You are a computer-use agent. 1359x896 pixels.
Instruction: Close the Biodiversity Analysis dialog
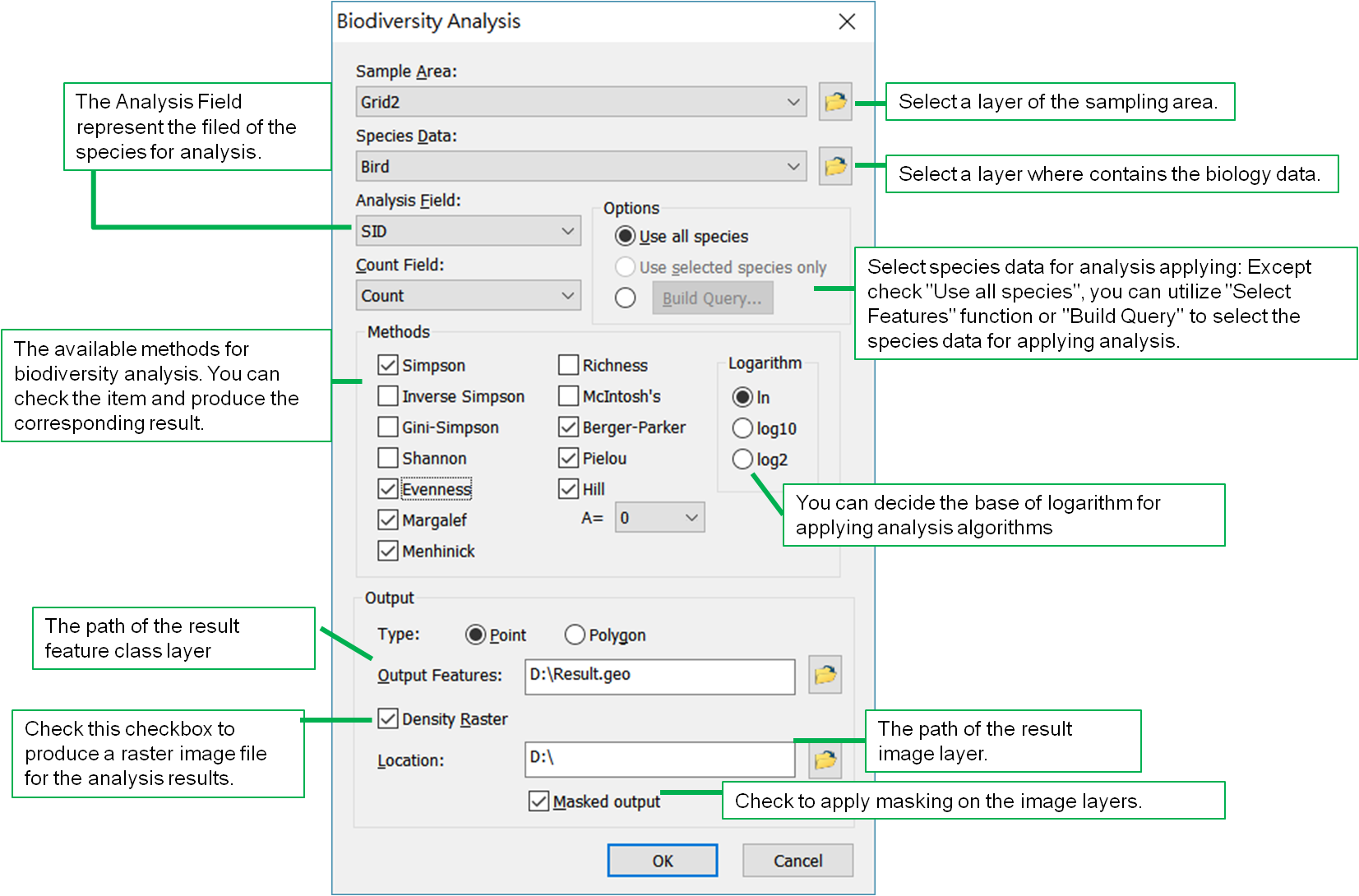[847, 22]
